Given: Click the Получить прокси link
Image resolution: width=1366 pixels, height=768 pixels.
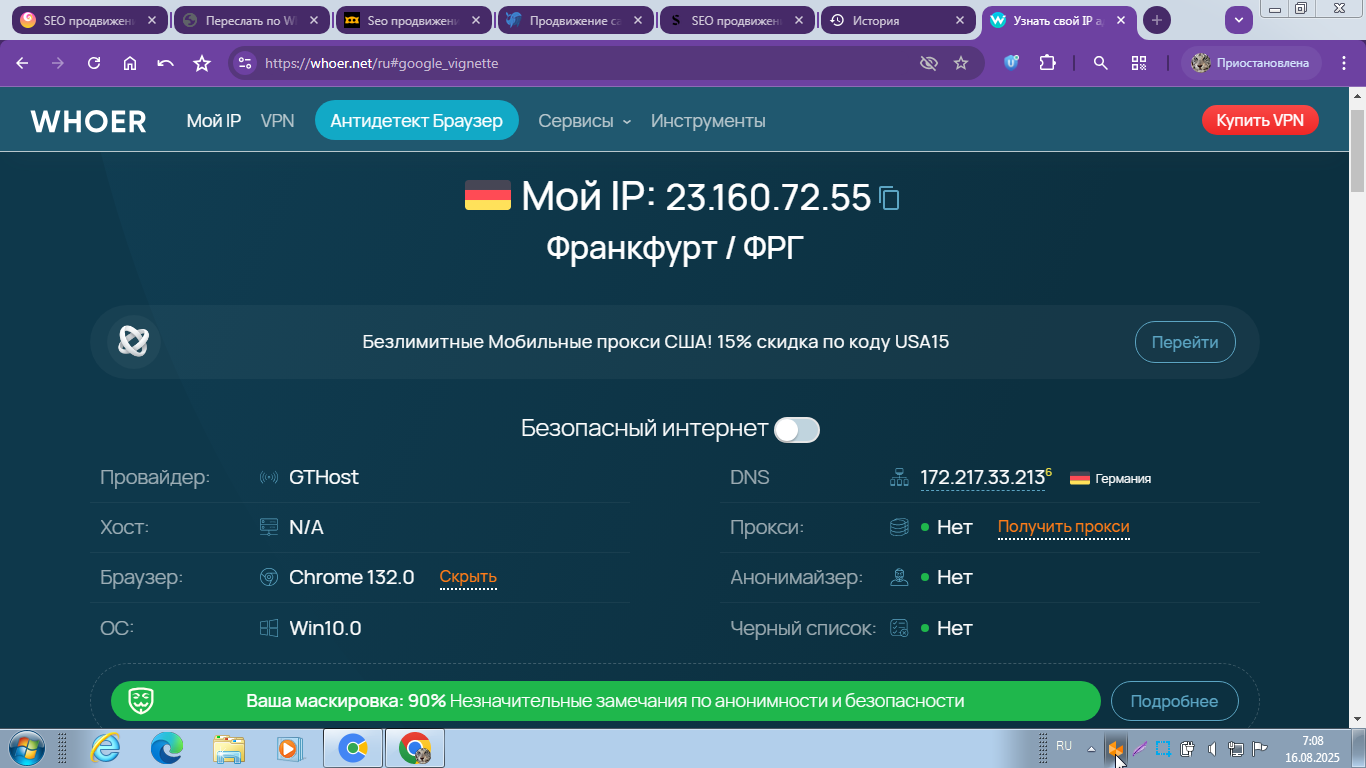Looking at the screenshot, I should coord(1064,527).
